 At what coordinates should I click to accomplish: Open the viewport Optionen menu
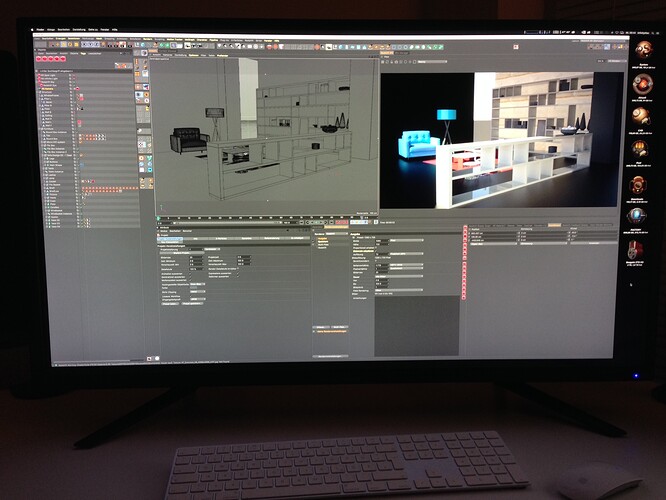click(x=193, y=56)
